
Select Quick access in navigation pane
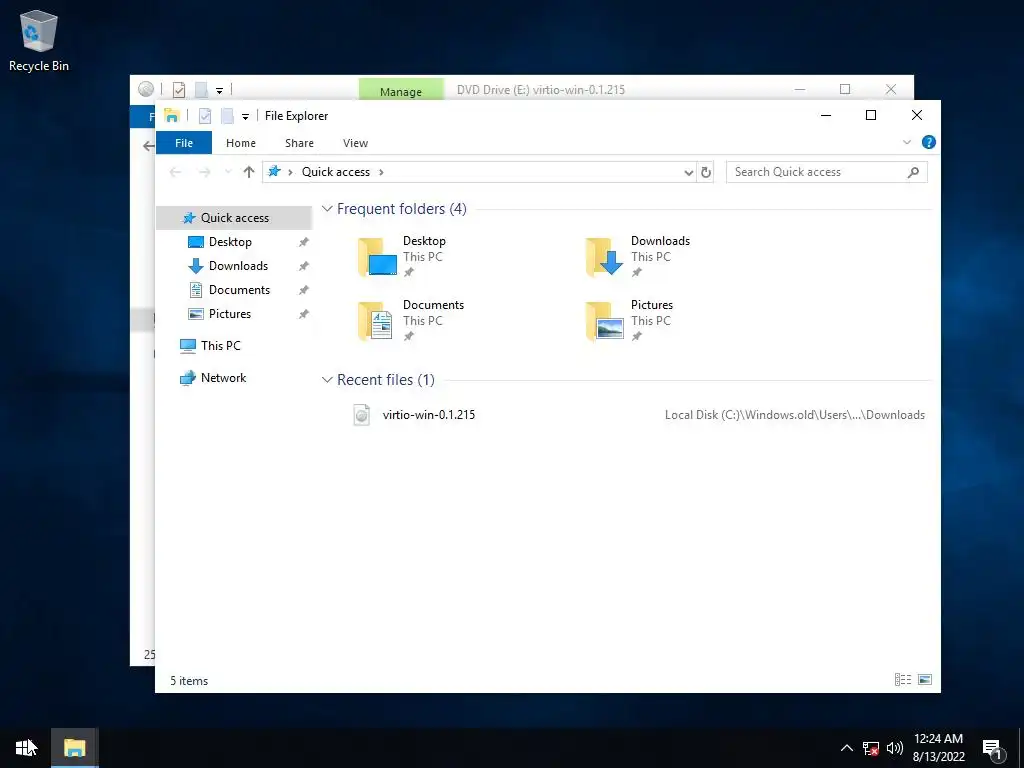(234, 218)
